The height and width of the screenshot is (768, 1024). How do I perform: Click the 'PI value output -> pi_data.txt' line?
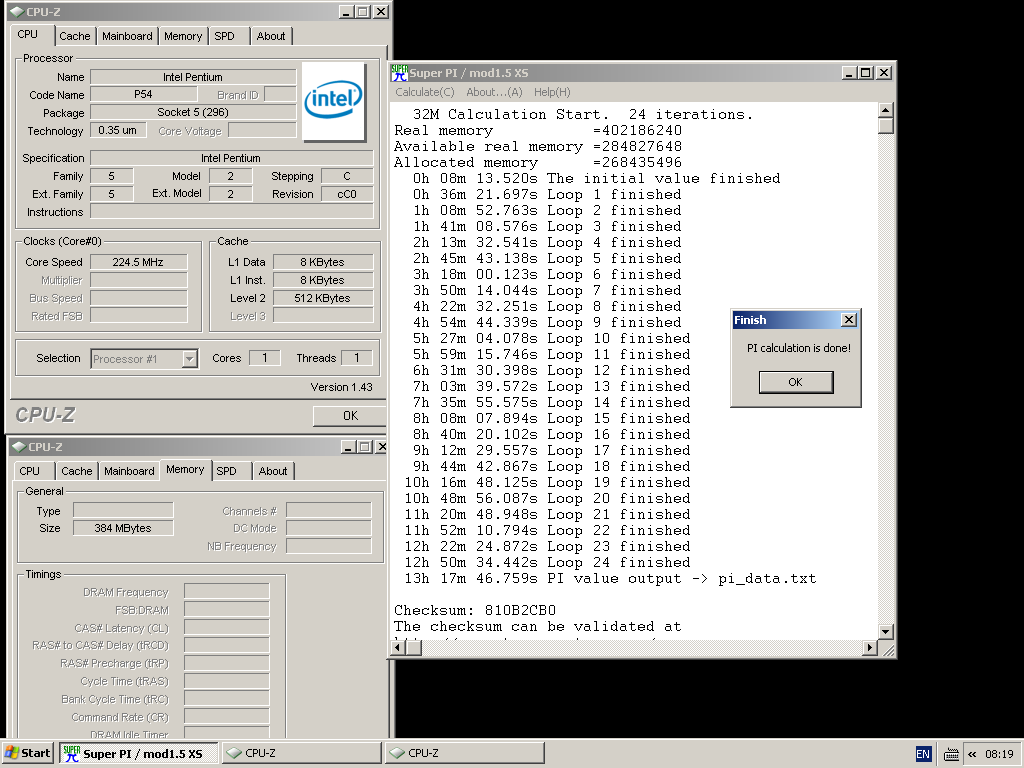coord(611,579)
